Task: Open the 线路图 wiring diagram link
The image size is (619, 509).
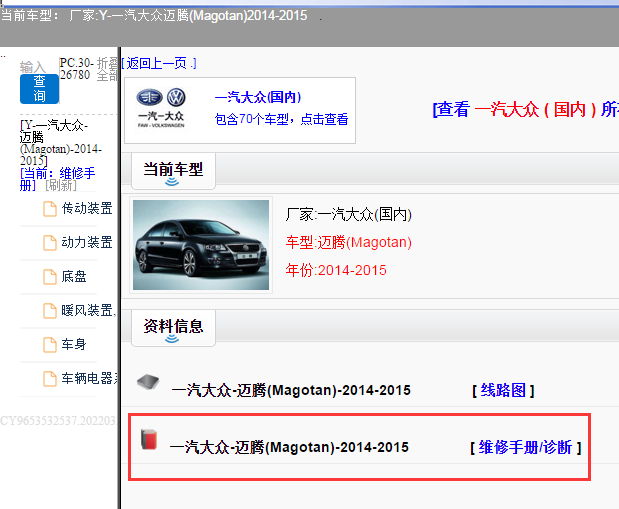Action: [x=503, y=391]
